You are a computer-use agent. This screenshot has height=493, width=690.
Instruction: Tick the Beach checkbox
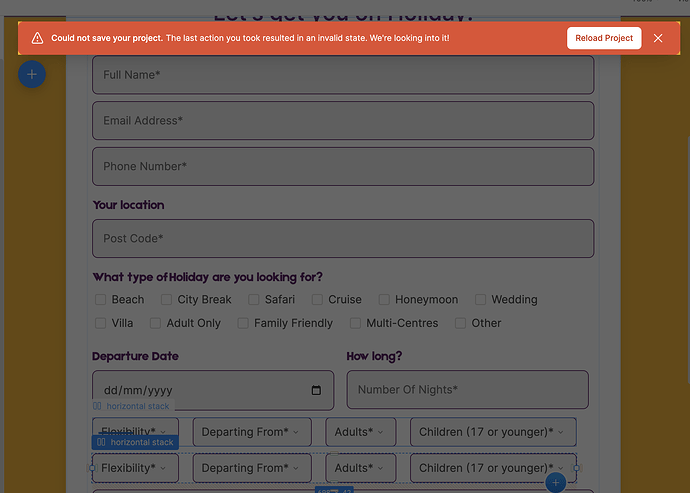100,299
